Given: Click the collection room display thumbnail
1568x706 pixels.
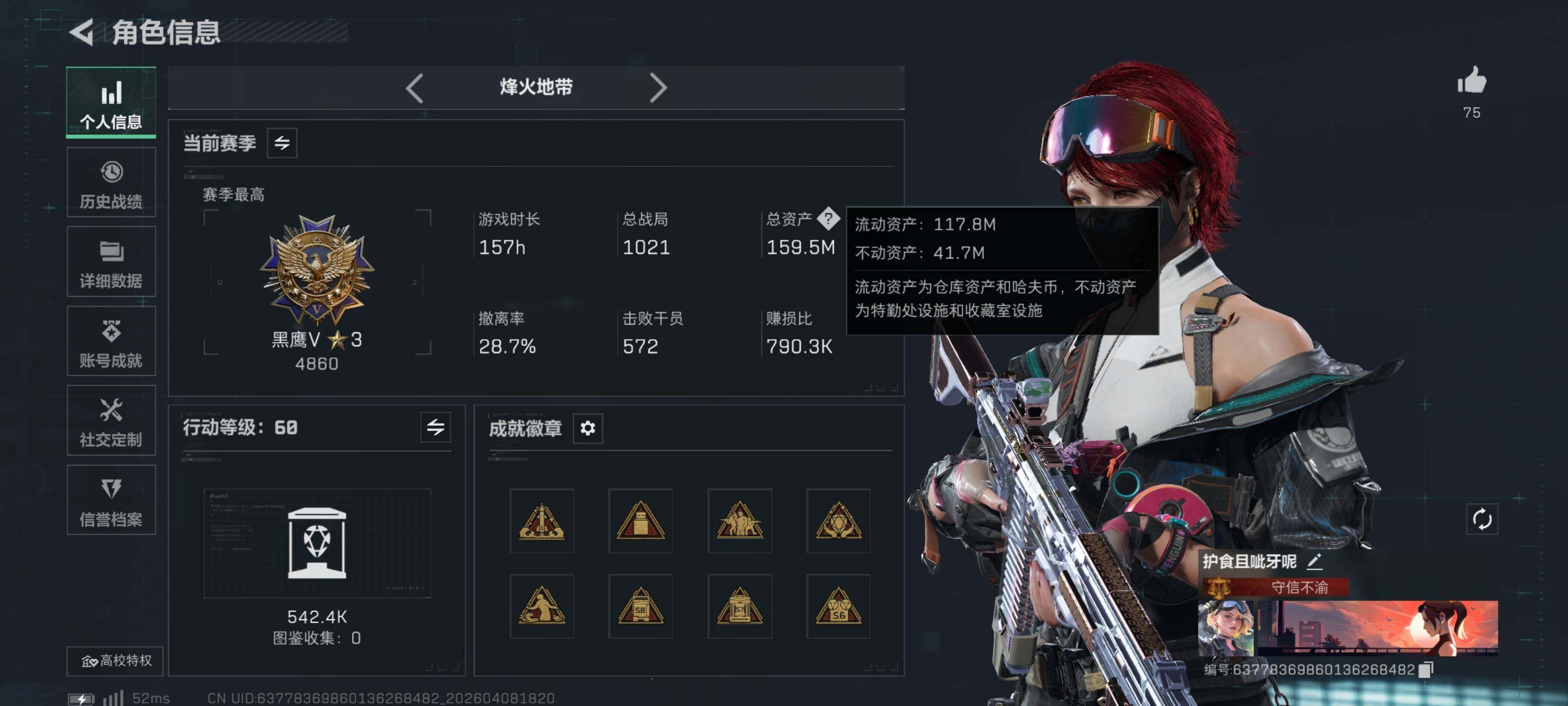Looking at the screenshot, I should (317, 543).
